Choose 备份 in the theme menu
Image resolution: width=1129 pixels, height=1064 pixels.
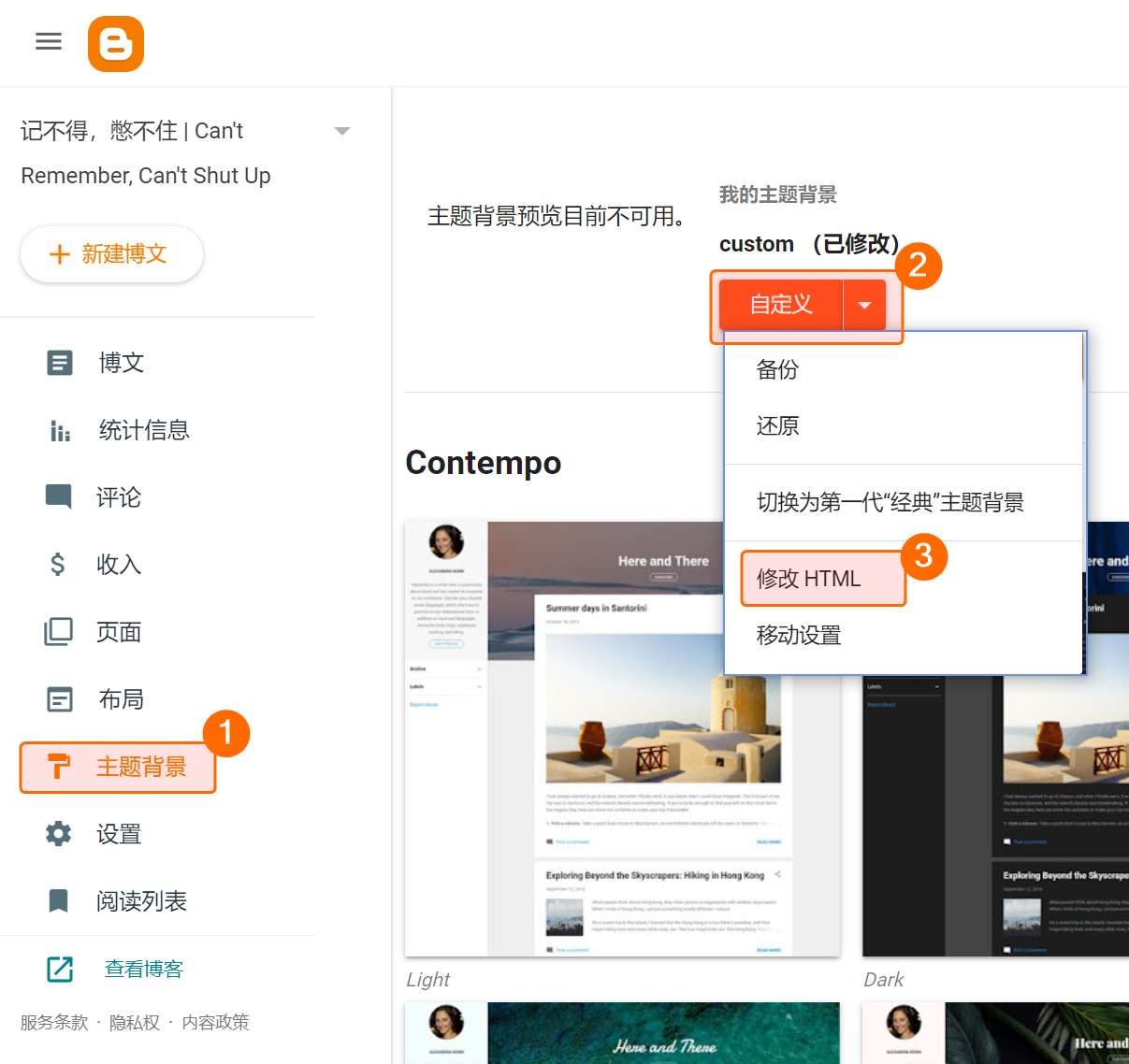tap(777, 369)
